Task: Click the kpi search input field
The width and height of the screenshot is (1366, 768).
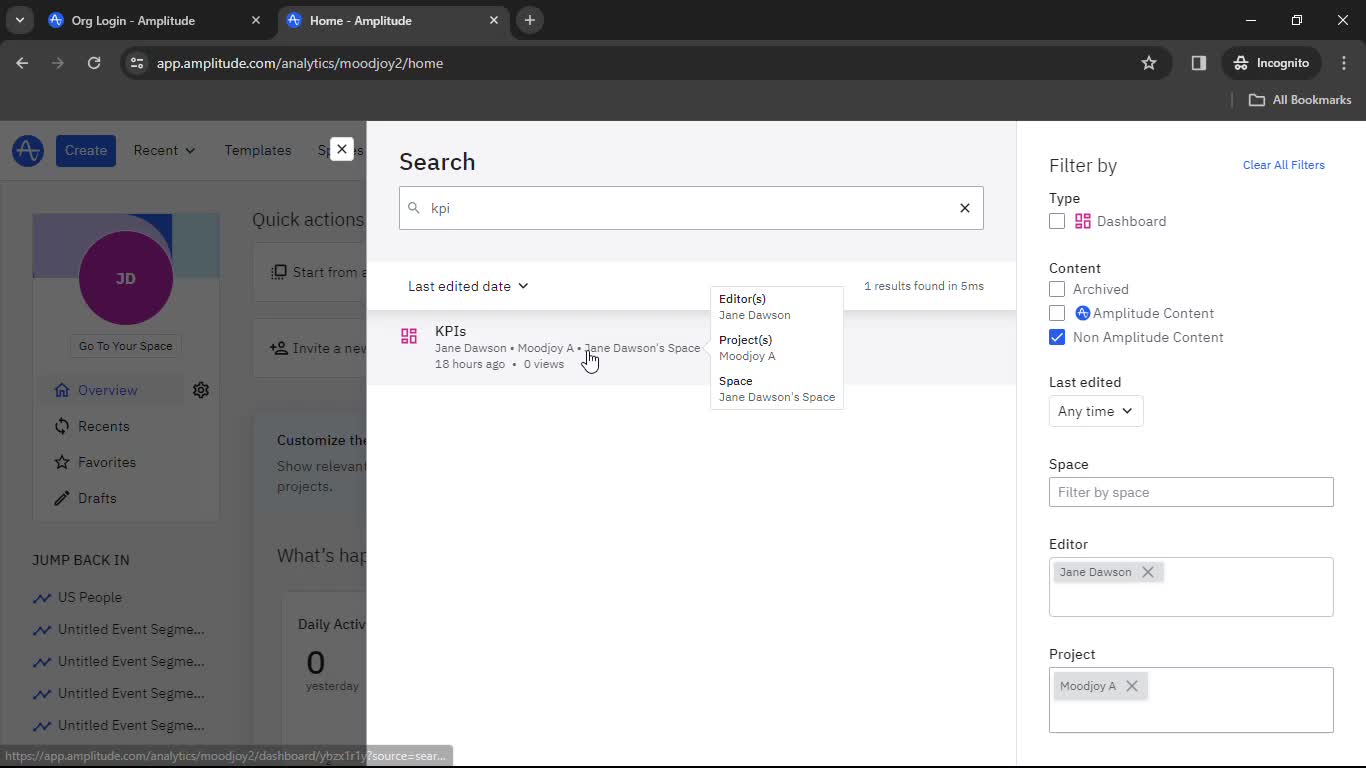Action: (691, 208)
